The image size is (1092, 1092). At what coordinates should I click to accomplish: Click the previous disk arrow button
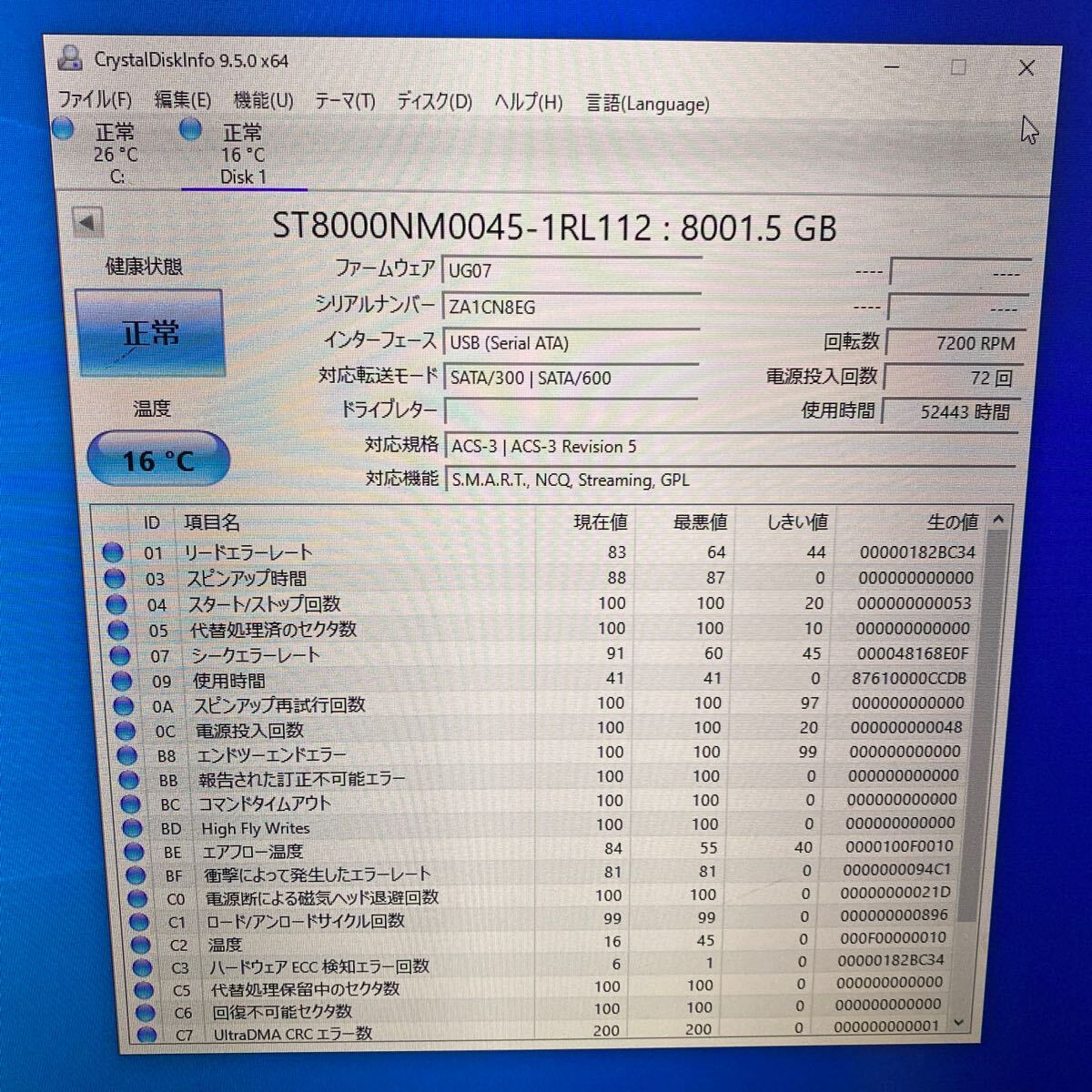(87, 221)
